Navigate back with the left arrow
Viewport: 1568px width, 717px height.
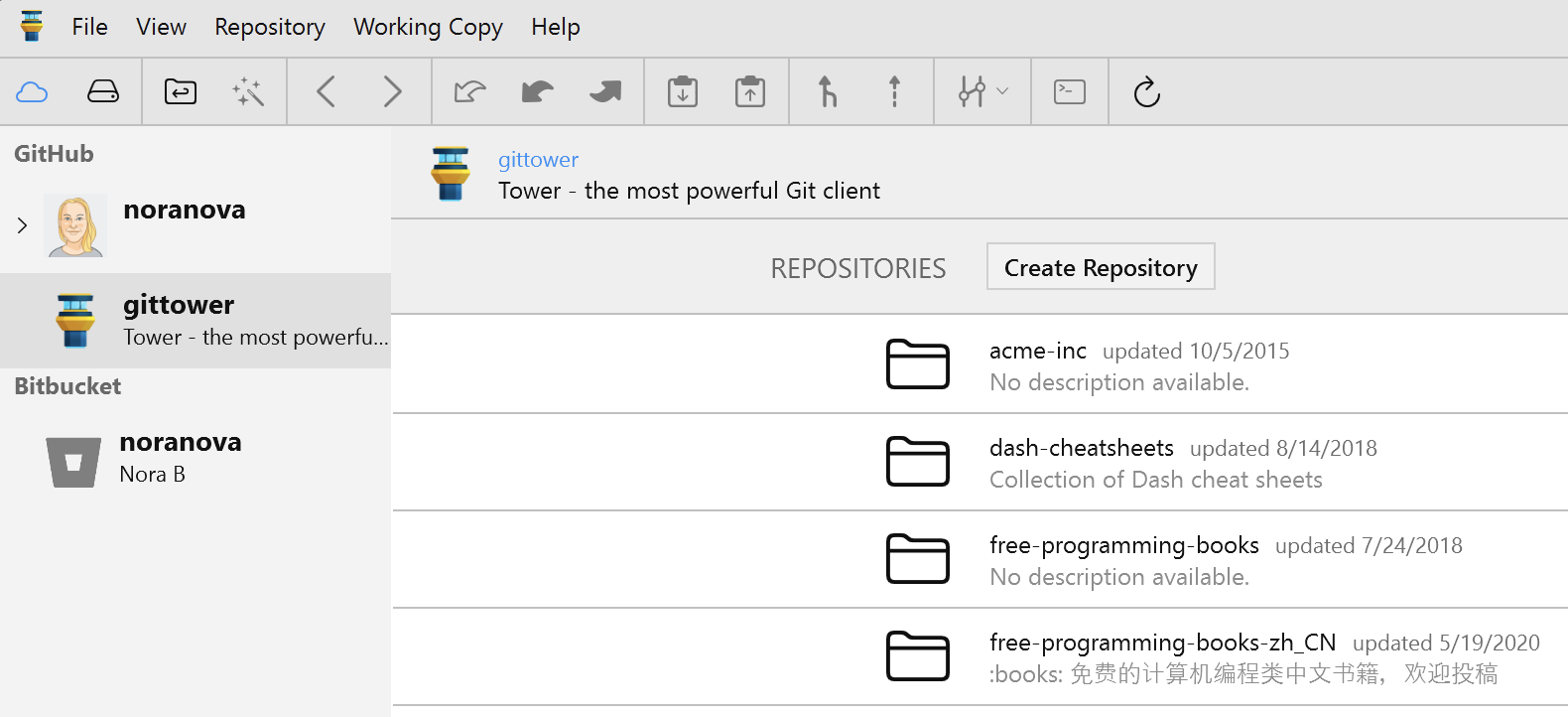click(326, 92)
